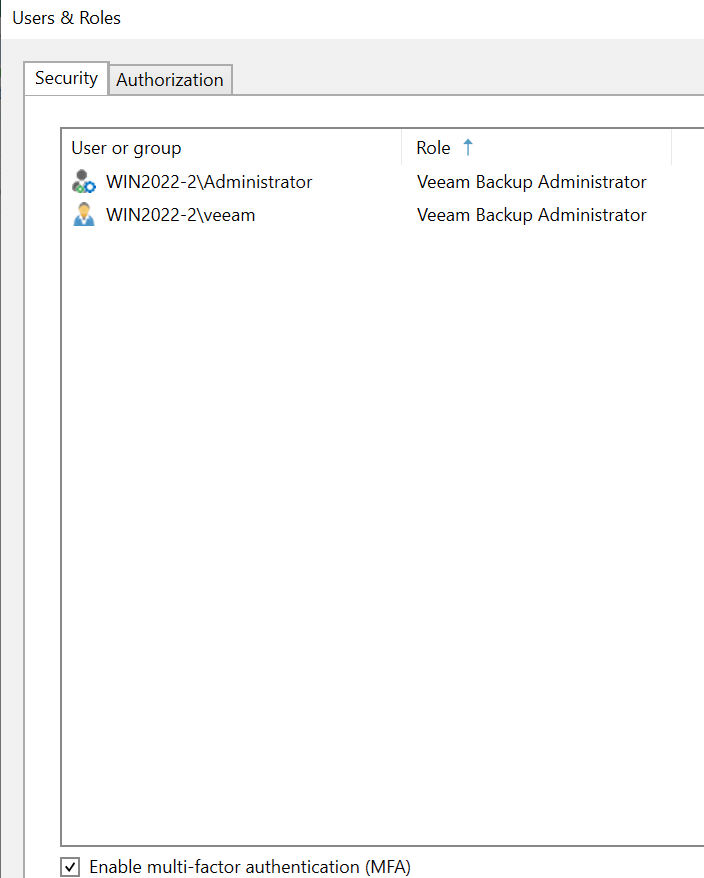Screen dimensions: 704x878
Task: Switch to the Security tab
Action: (x=66, y=79)
